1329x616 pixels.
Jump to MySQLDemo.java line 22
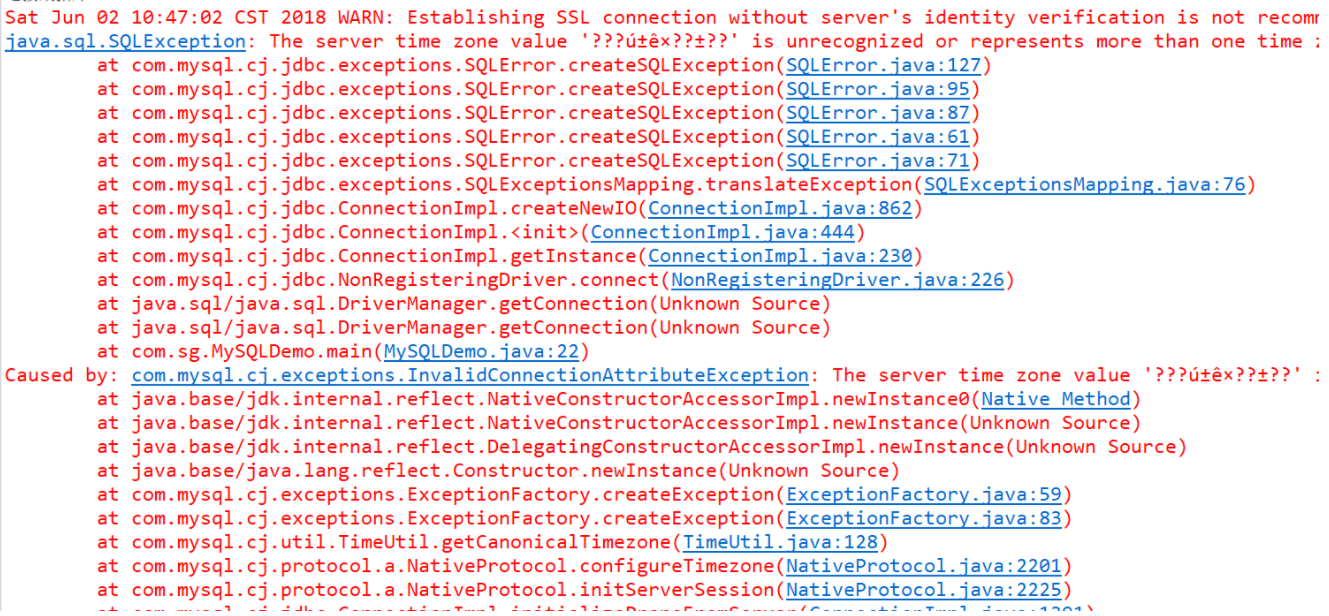coord(479,352)
